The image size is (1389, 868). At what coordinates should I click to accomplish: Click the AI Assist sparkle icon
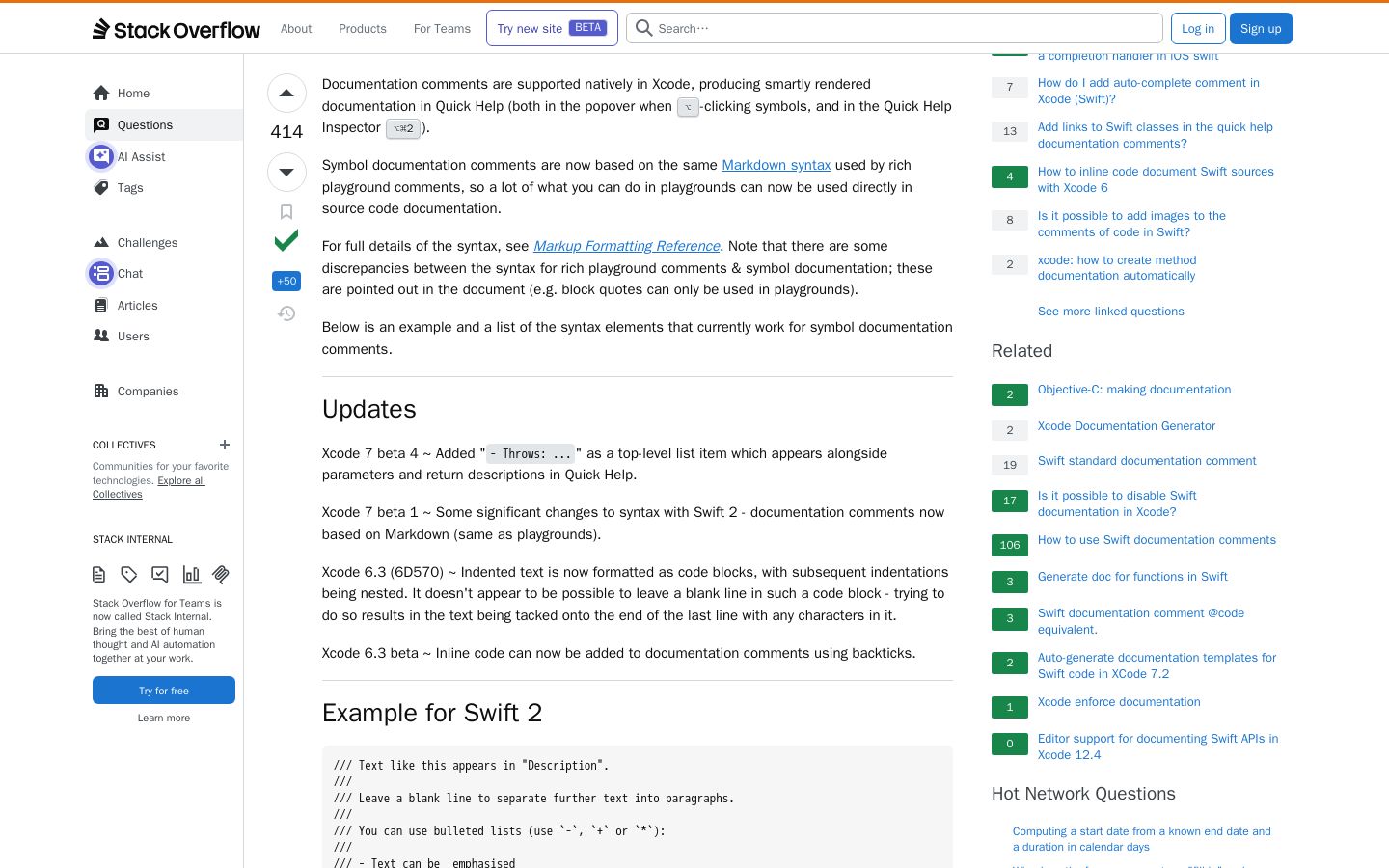[101, 156]
